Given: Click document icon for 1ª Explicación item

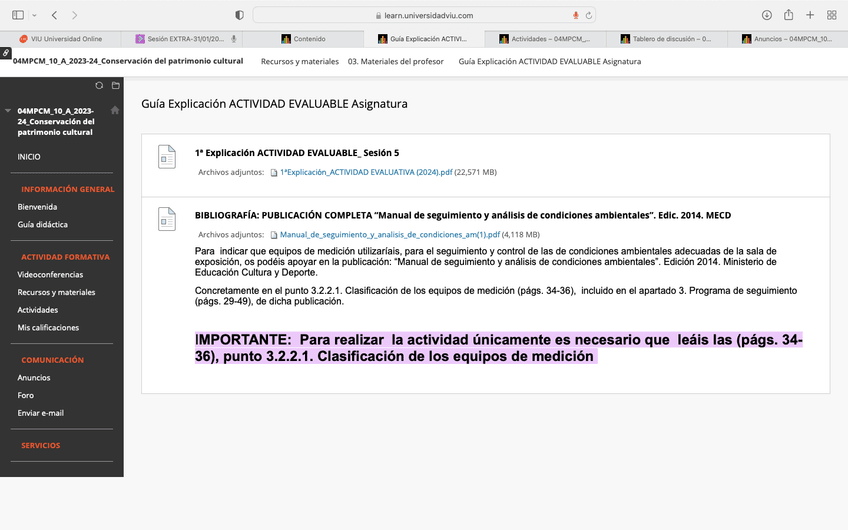Looking at the screenshot, I should click(167, 157).
